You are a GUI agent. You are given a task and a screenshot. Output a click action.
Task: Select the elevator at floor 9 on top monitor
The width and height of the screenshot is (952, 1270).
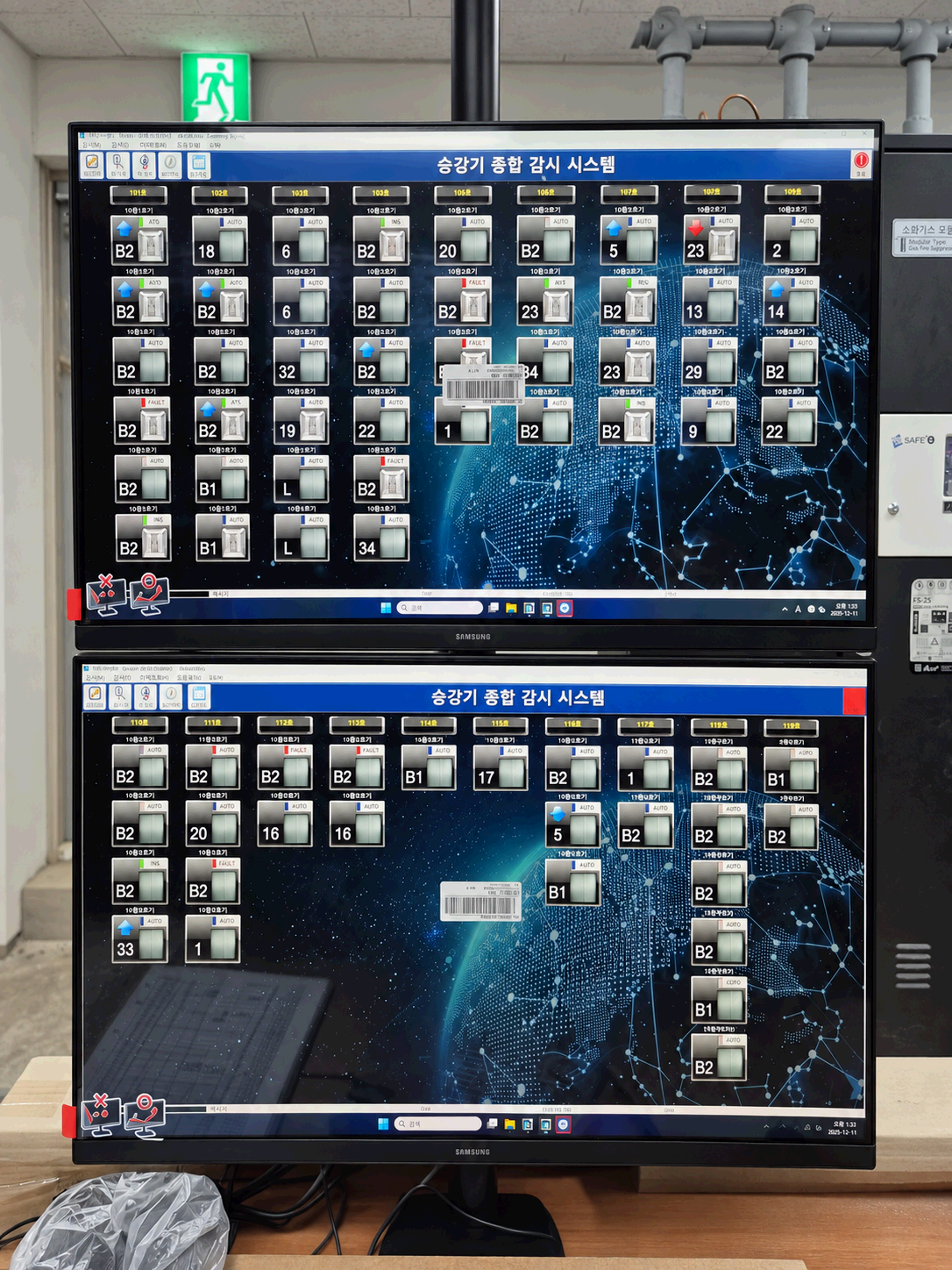pos(708,422)
